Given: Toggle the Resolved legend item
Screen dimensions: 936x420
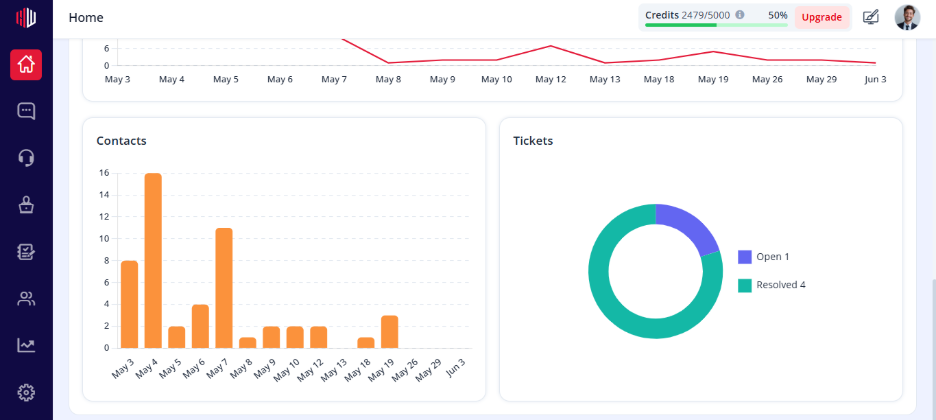Looking at the screenshot, I should tap(772, 285).
